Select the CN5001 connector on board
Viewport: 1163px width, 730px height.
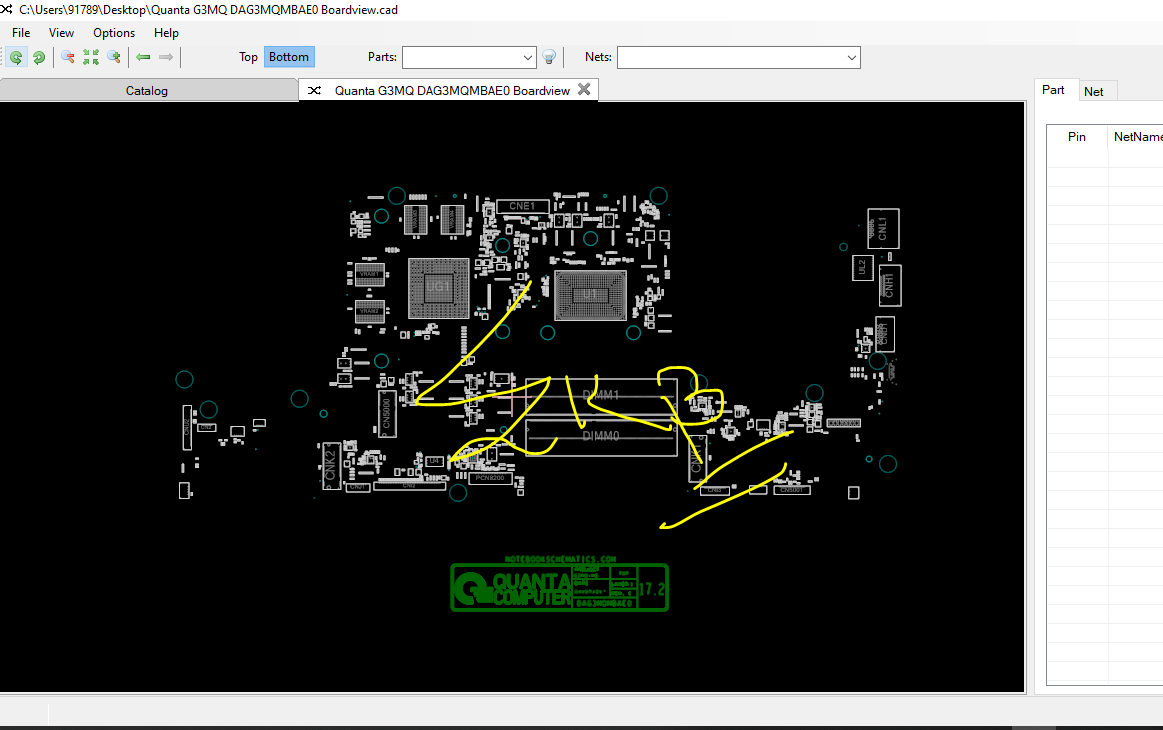point(791,490)
